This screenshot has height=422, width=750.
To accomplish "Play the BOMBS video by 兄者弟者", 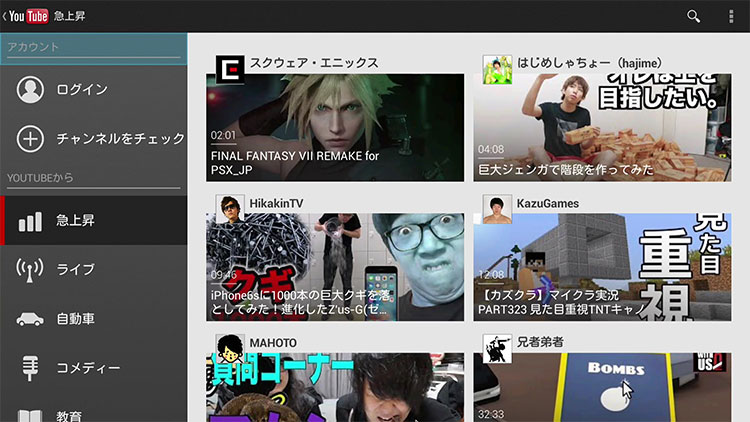I will coord(602,388).
